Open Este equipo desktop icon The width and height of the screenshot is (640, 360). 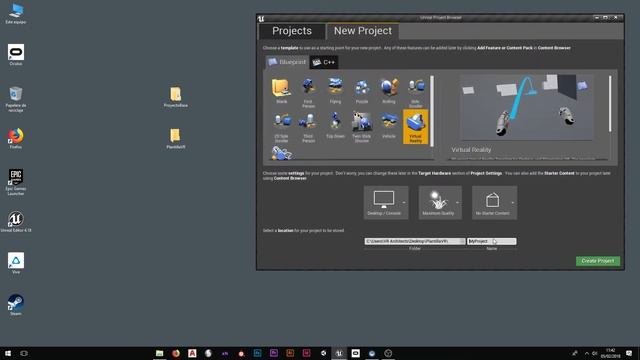coord(16,13)
